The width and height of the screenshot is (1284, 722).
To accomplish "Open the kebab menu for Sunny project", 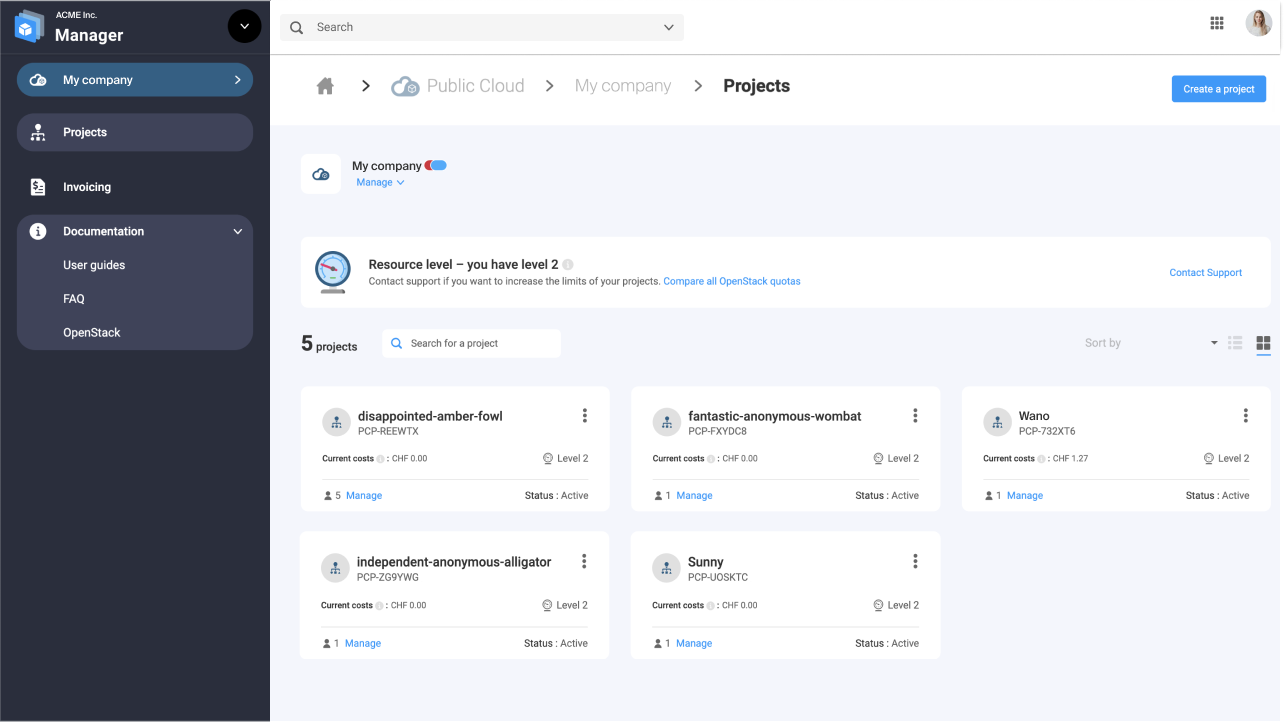I will tap(915, 561).
